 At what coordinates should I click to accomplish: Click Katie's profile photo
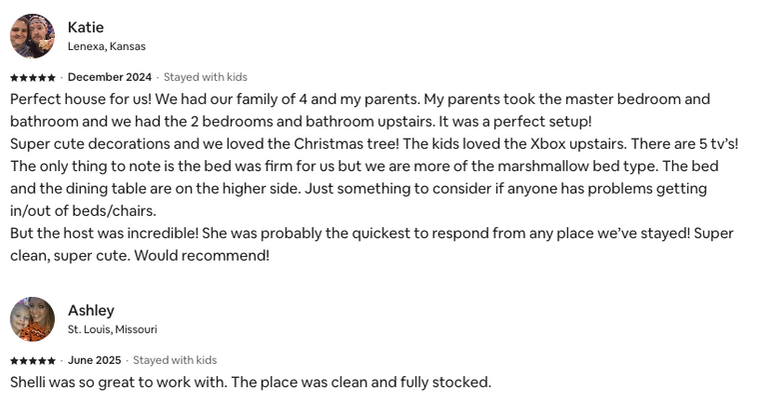coord(32,36)
